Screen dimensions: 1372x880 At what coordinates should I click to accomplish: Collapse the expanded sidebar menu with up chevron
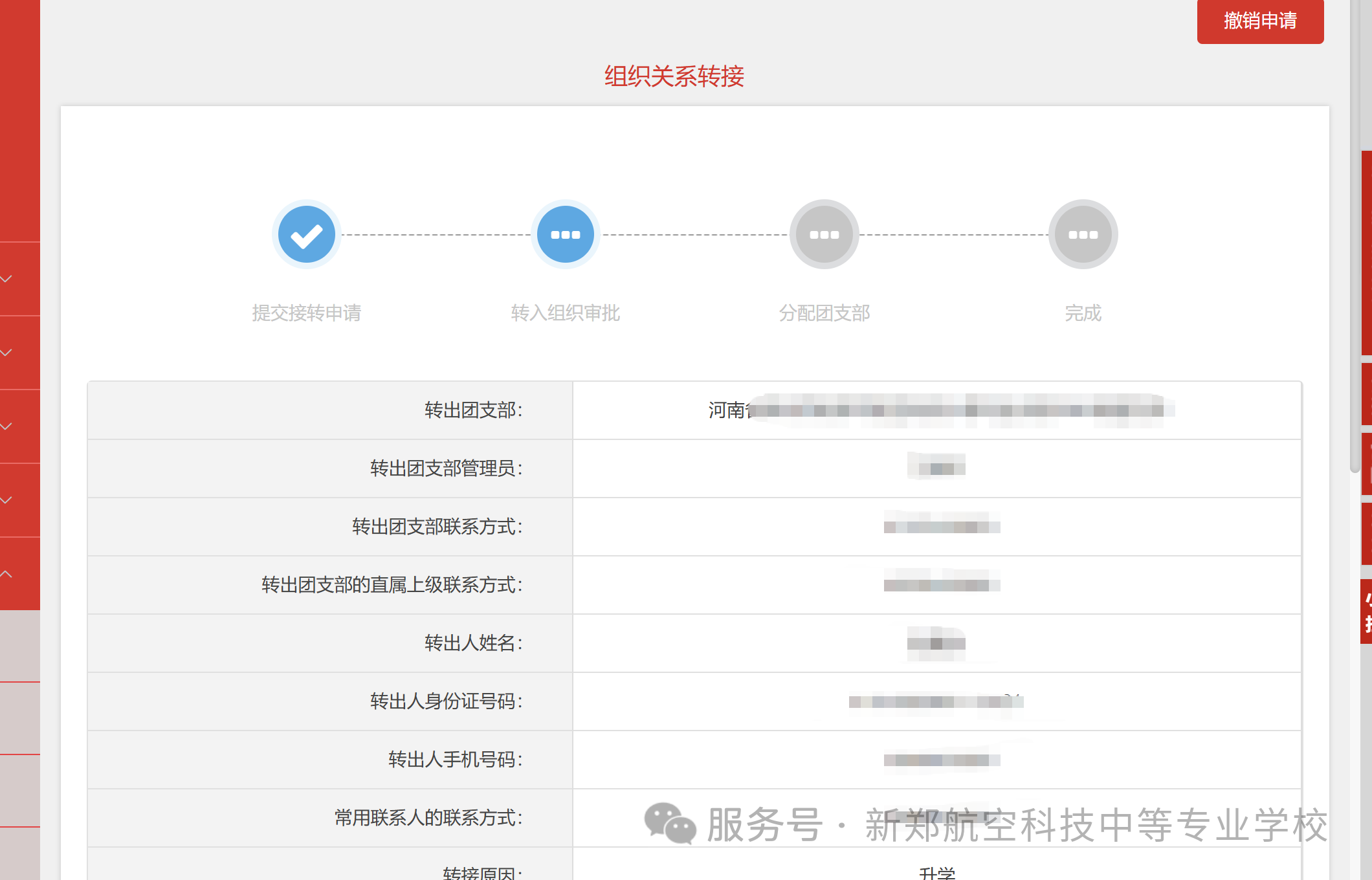(x=6, y=574)
